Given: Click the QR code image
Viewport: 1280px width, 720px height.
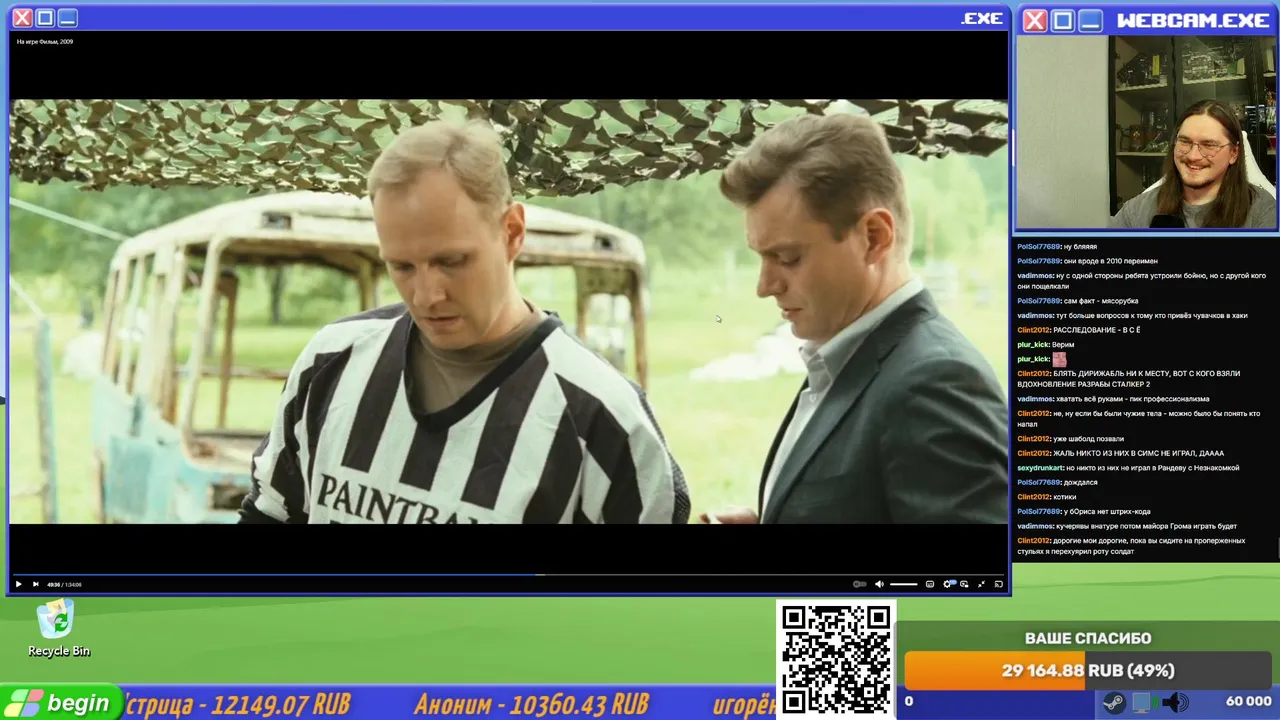Looking at the screenshot, I should point(836,660).
